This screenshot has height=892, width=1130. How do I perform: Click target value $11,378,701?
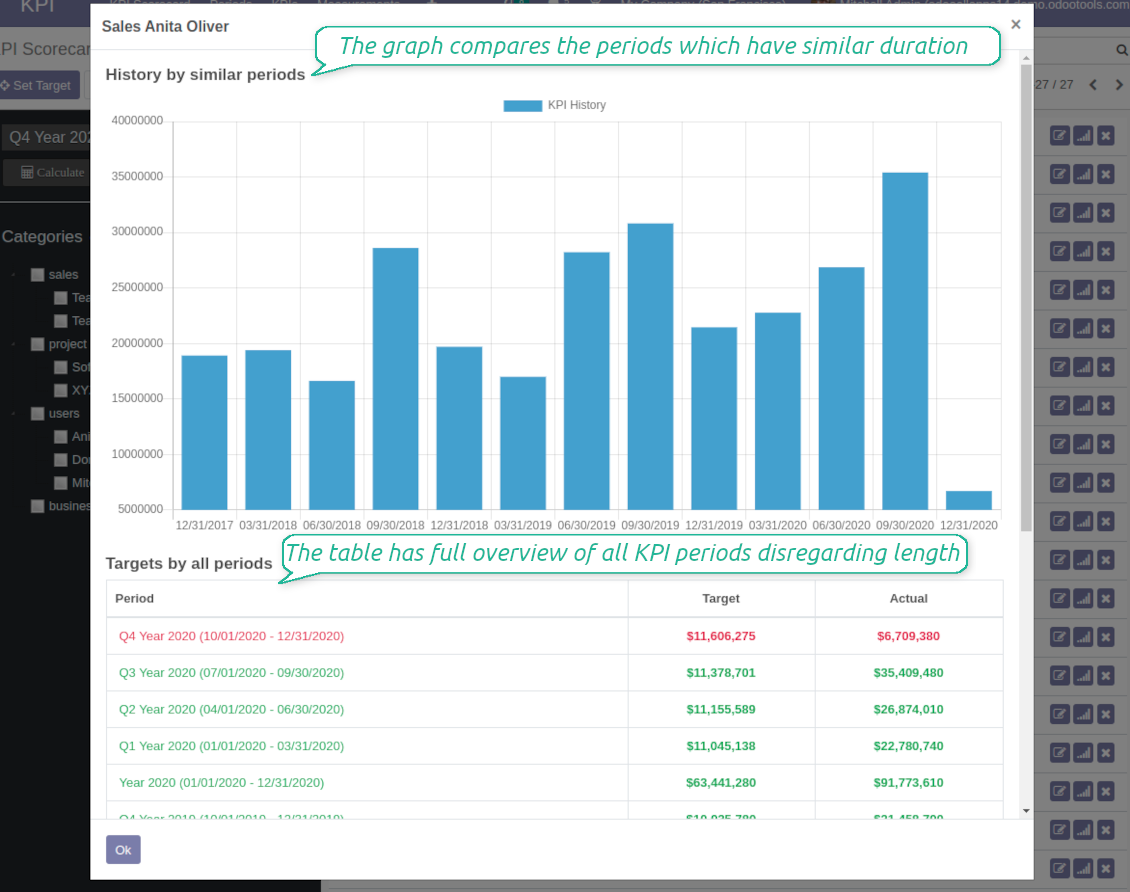click(x=721, y=673)
